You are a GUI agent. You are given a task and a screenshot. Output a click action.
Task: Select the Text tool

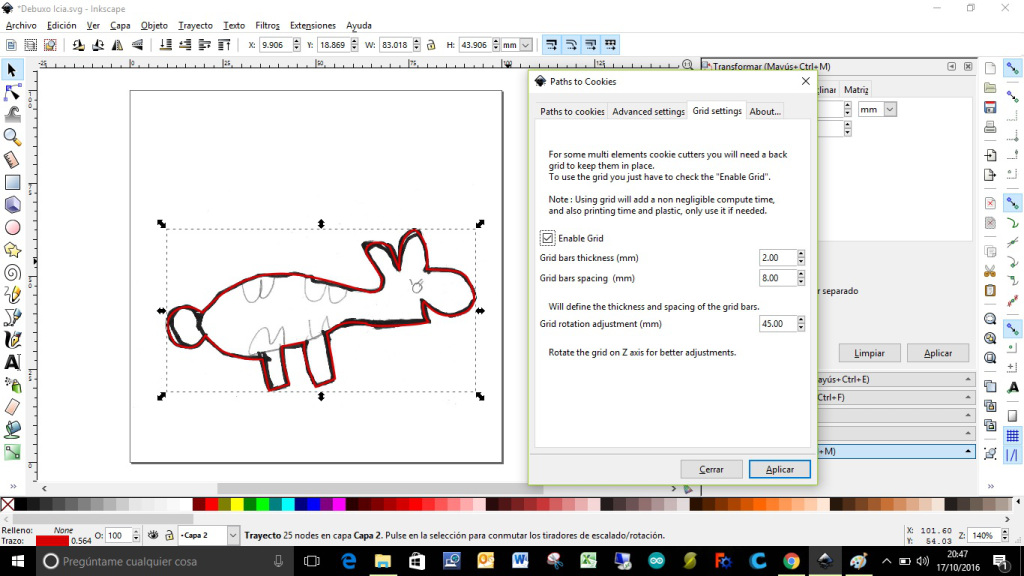(x=12, y=362)
